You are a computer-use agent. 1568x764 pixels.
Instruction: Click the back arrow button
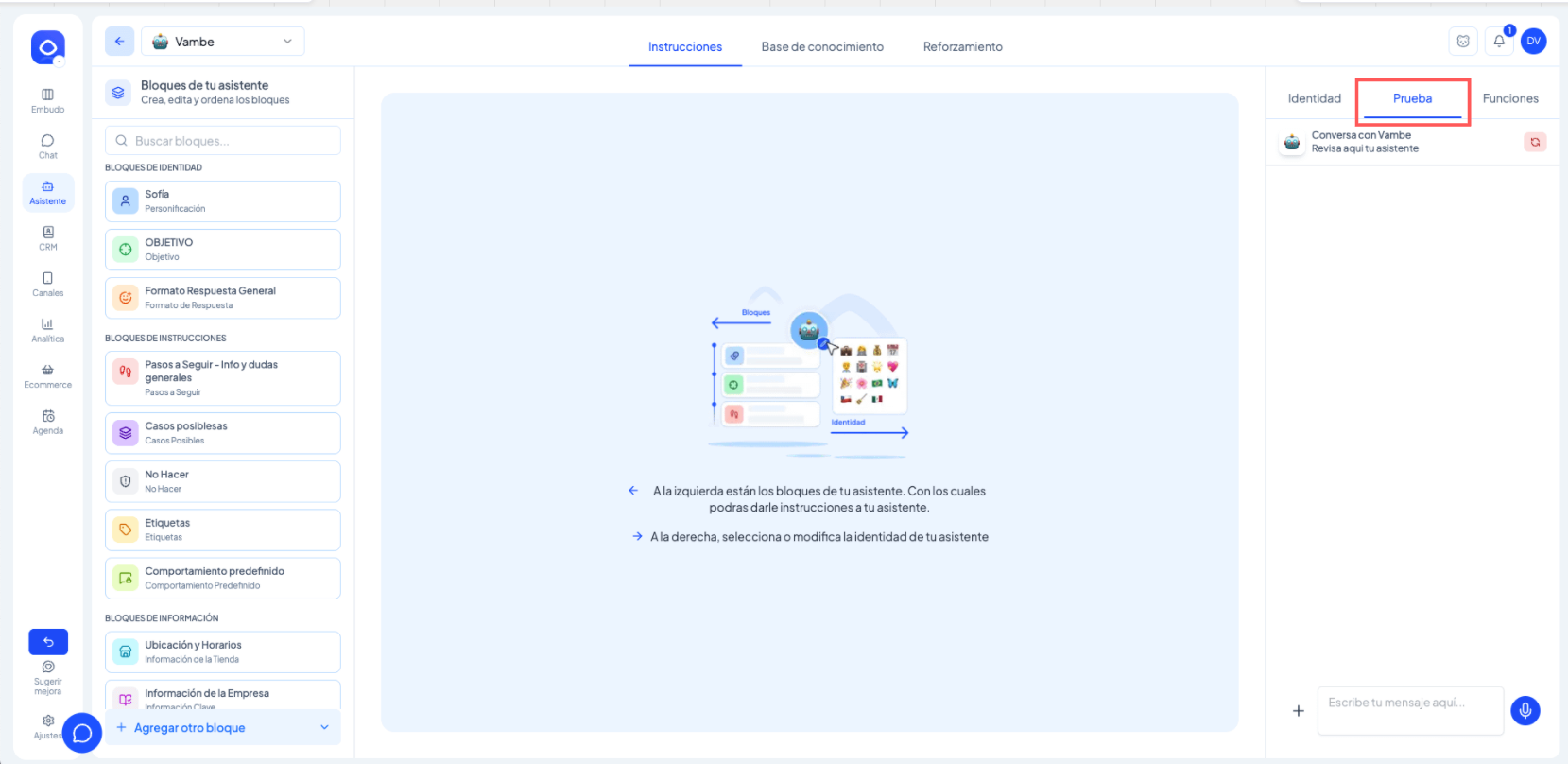119,42
